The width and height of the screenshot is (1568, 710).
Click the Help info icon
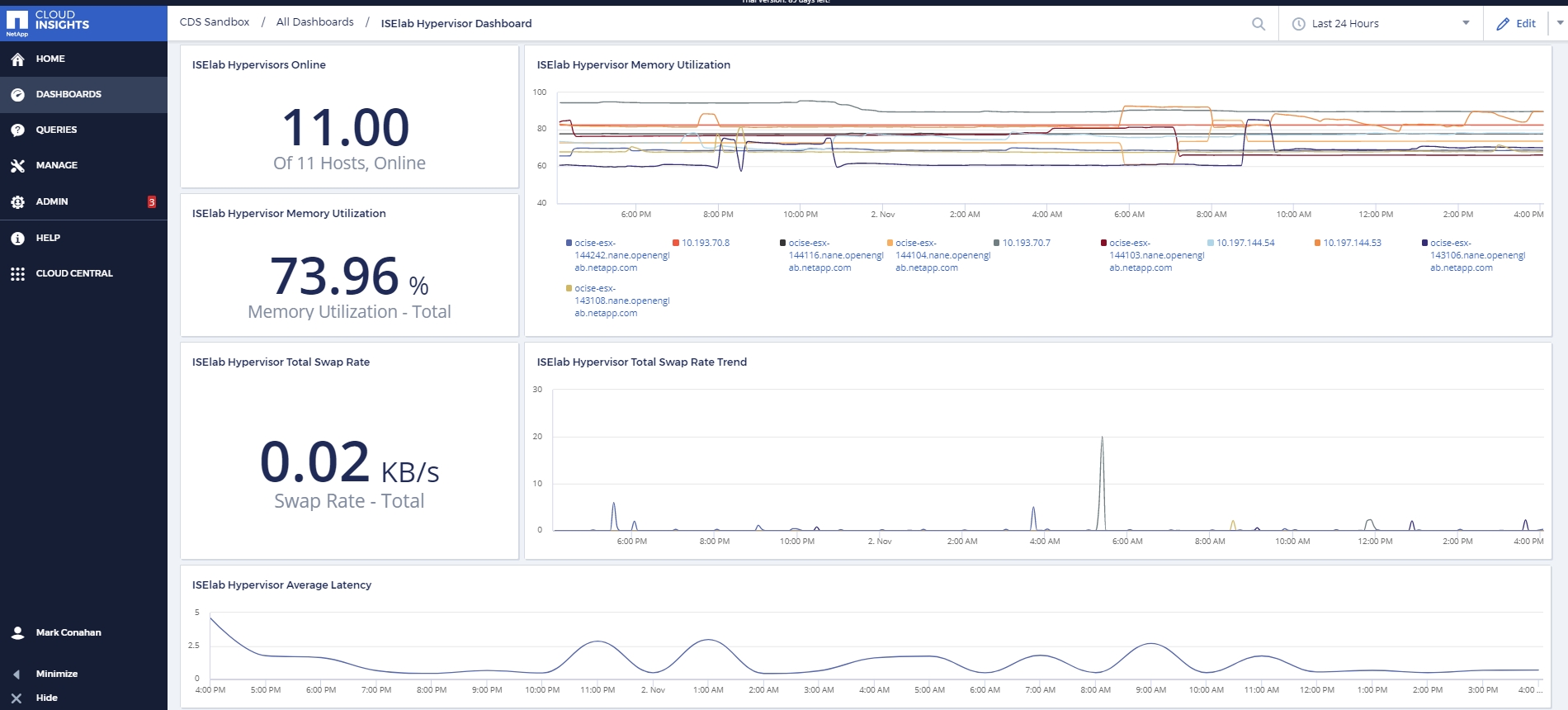[17, 239]
